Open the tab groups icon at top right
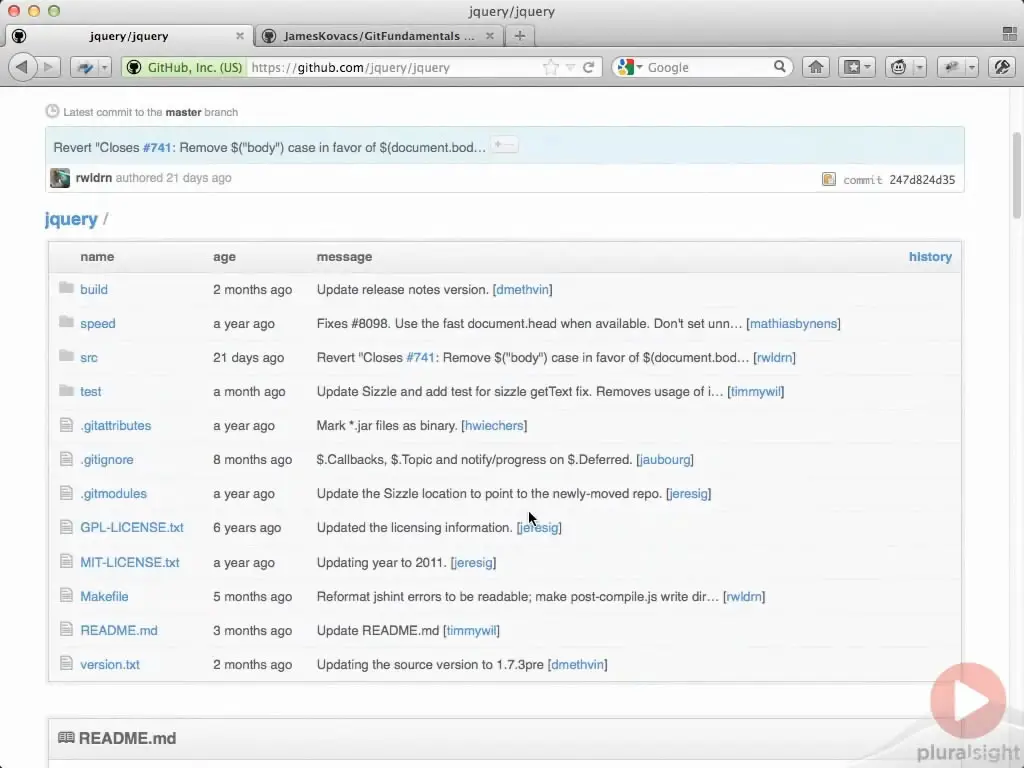 [x=1009, y=34]
